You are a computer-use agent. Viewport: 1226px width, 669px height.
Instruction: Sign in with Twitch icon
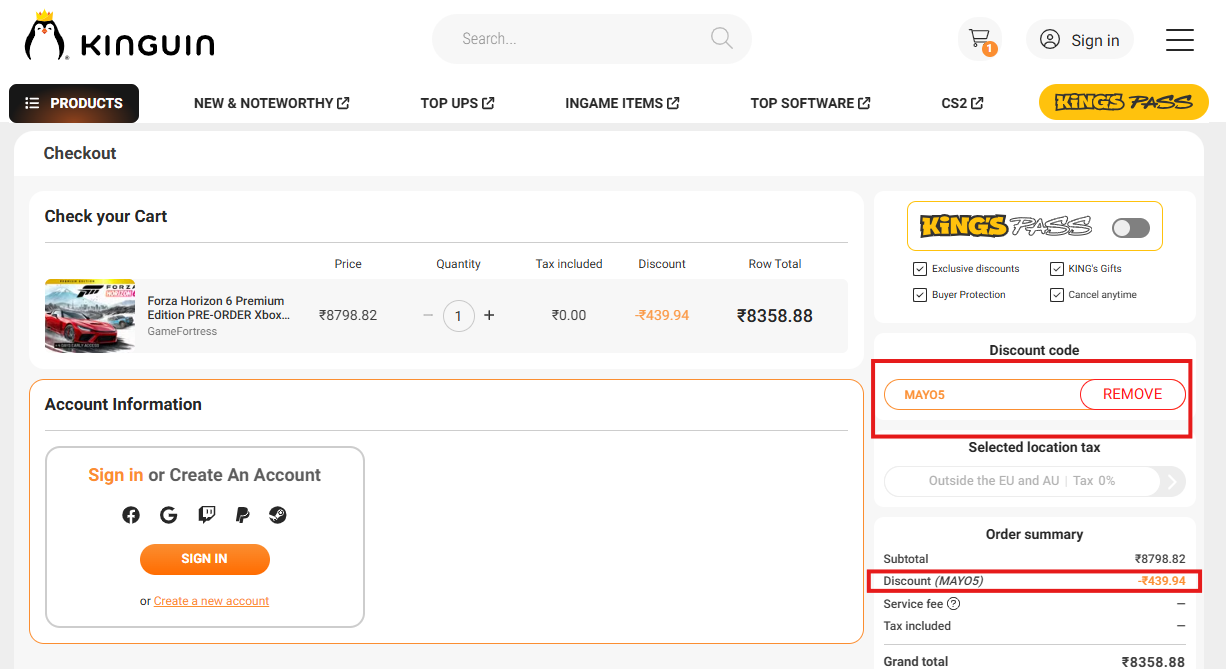pyautogui.click(x=206, y=515)
